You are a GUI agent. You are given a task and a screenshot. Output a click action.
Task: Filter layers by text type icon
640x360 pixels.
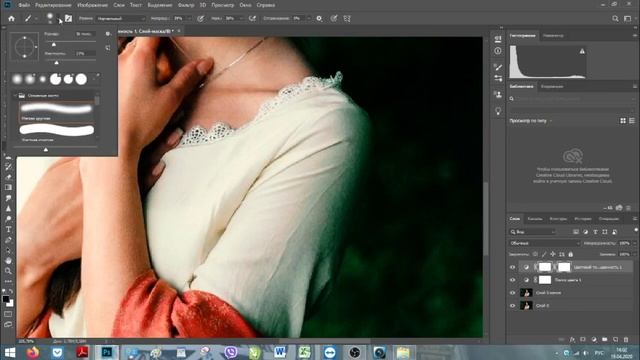(595, 232)
